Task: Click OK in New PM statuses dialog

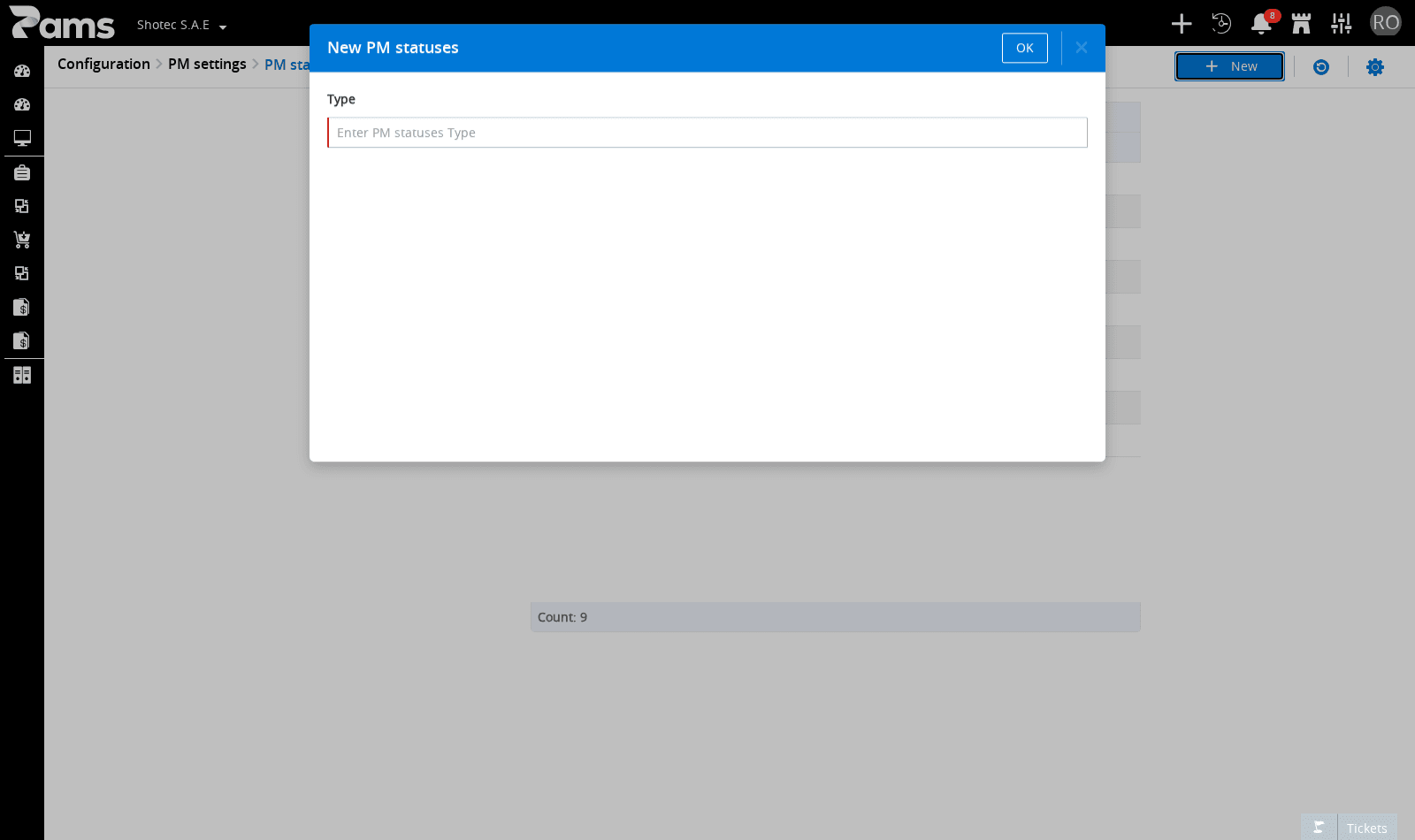Action: [x=1024, y=48]
